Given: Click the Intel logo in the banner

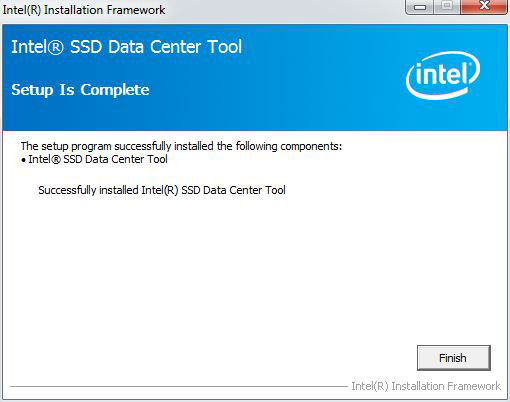Looking at the screenshot, I should 443,76.
